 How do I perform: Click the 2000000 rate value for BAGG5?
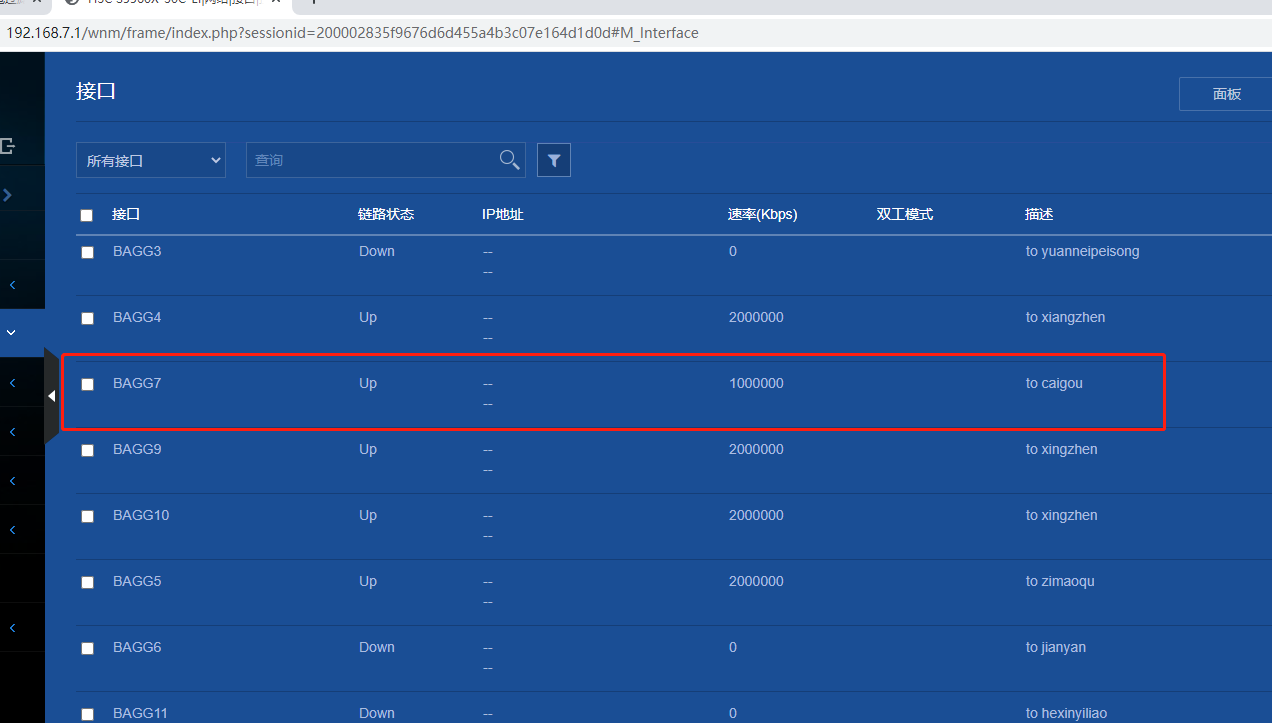[756, 581]
